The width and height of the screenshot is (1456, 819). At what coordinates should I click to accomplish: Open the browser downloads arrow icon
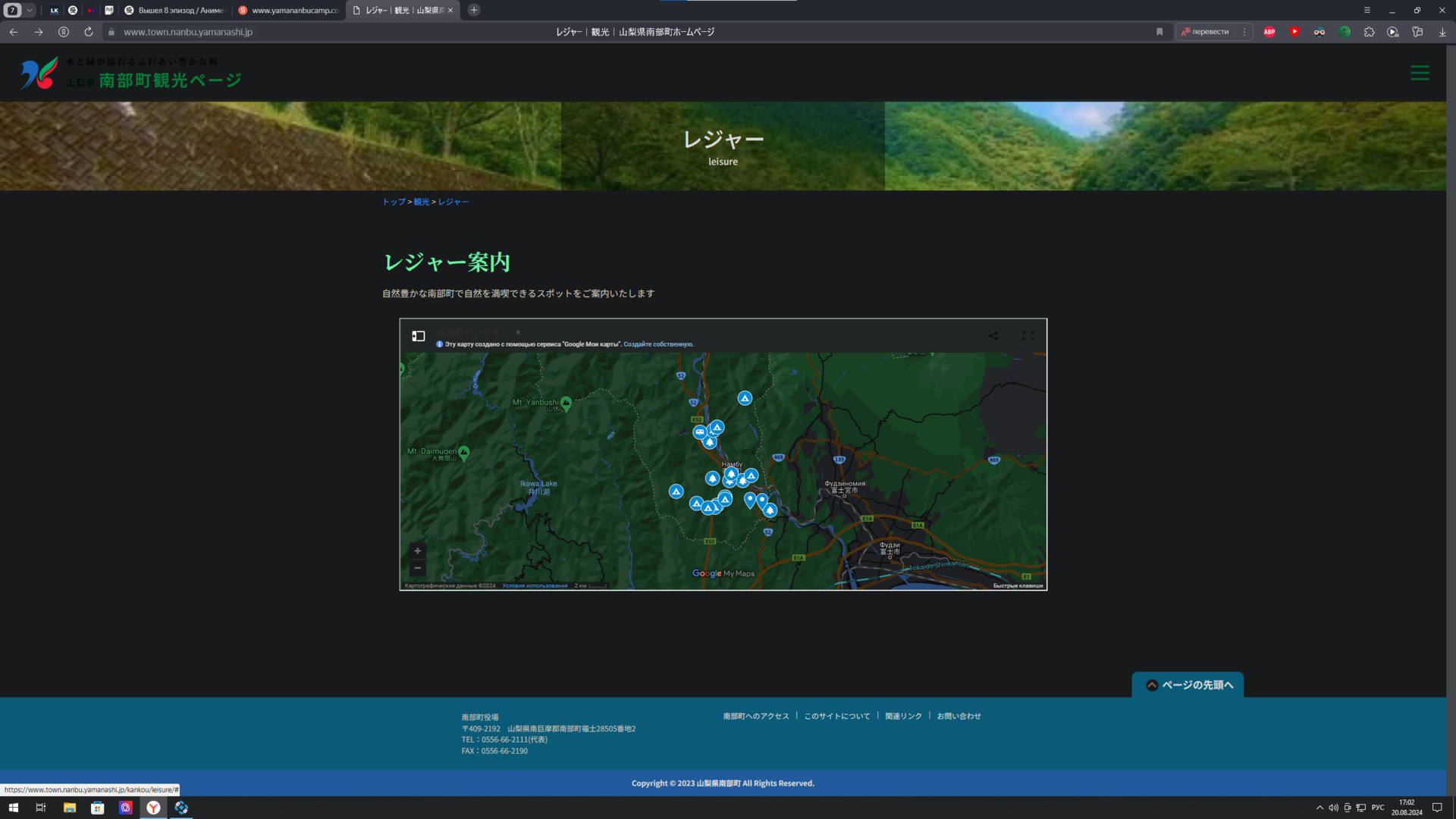1442,32
